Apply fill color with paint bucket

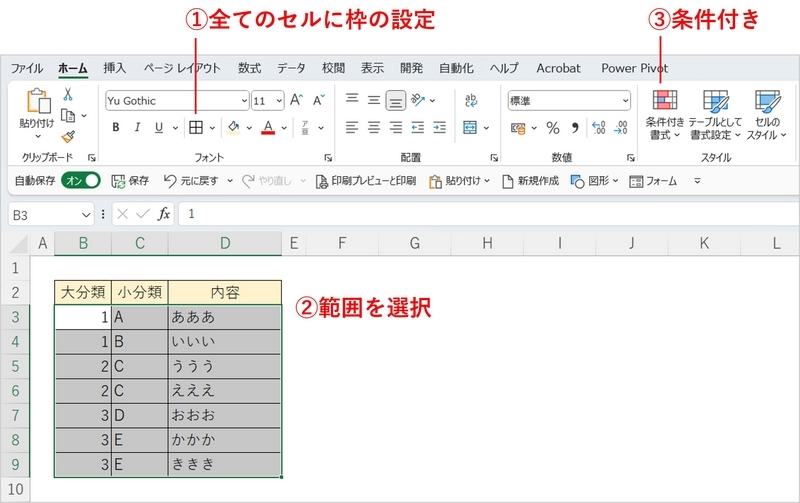click(234, 128)
